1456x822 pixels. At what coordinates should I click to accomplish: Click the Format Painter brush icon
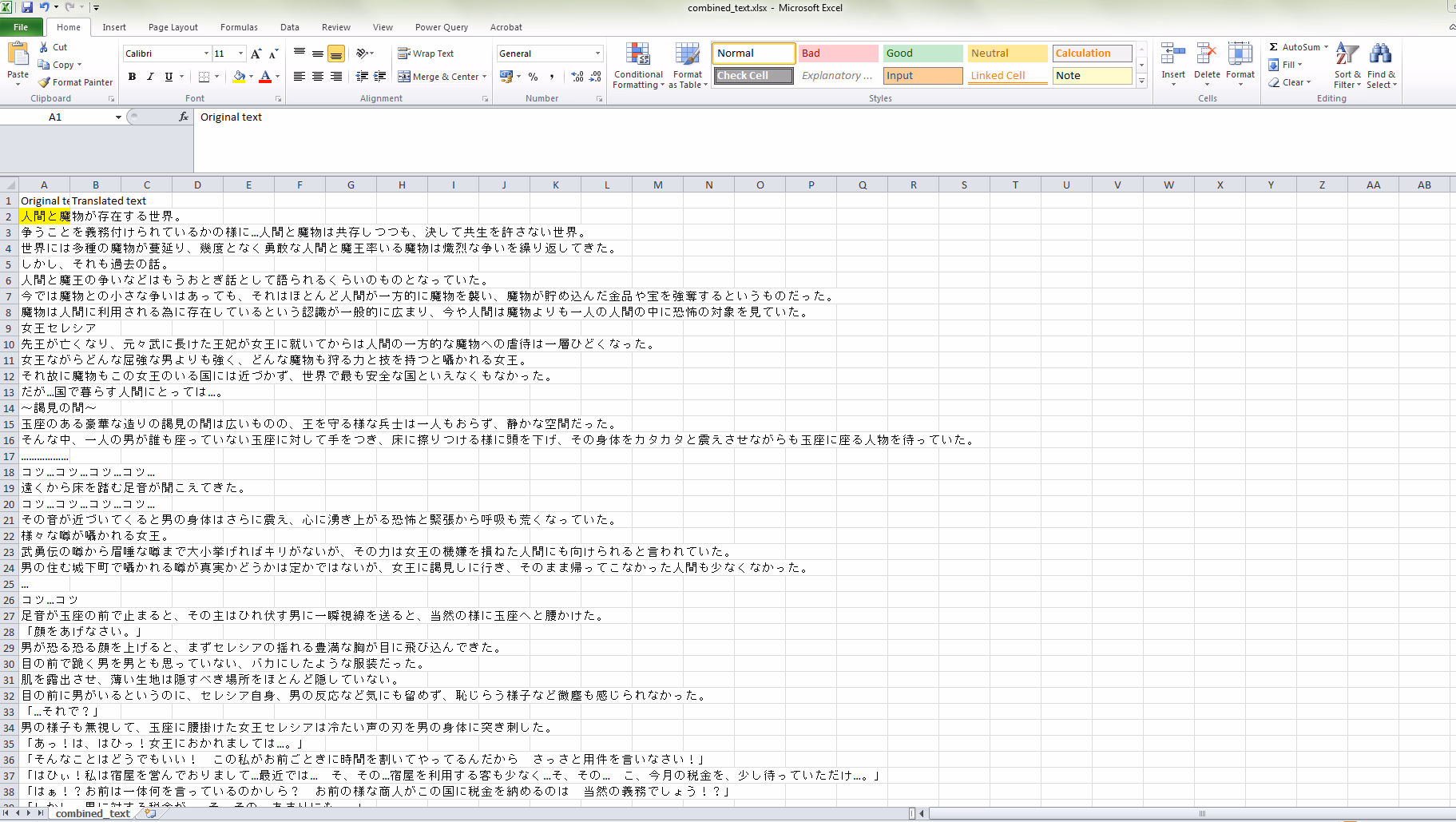click(x=45, y=82)
